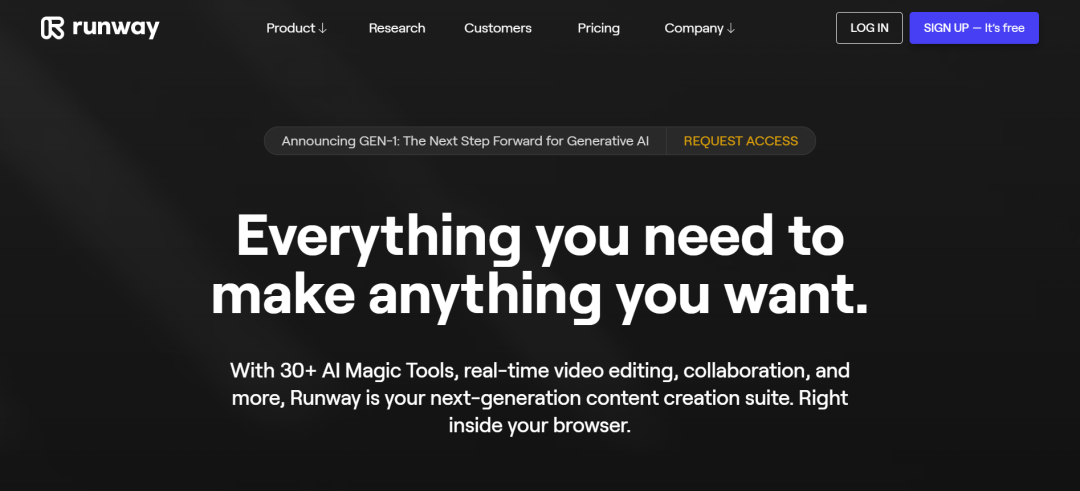The height and width of the screenshot is (491, 1080).
Task: Click the 'With 30+ AI Magic Tools' sentence
Action: [540, 370]
